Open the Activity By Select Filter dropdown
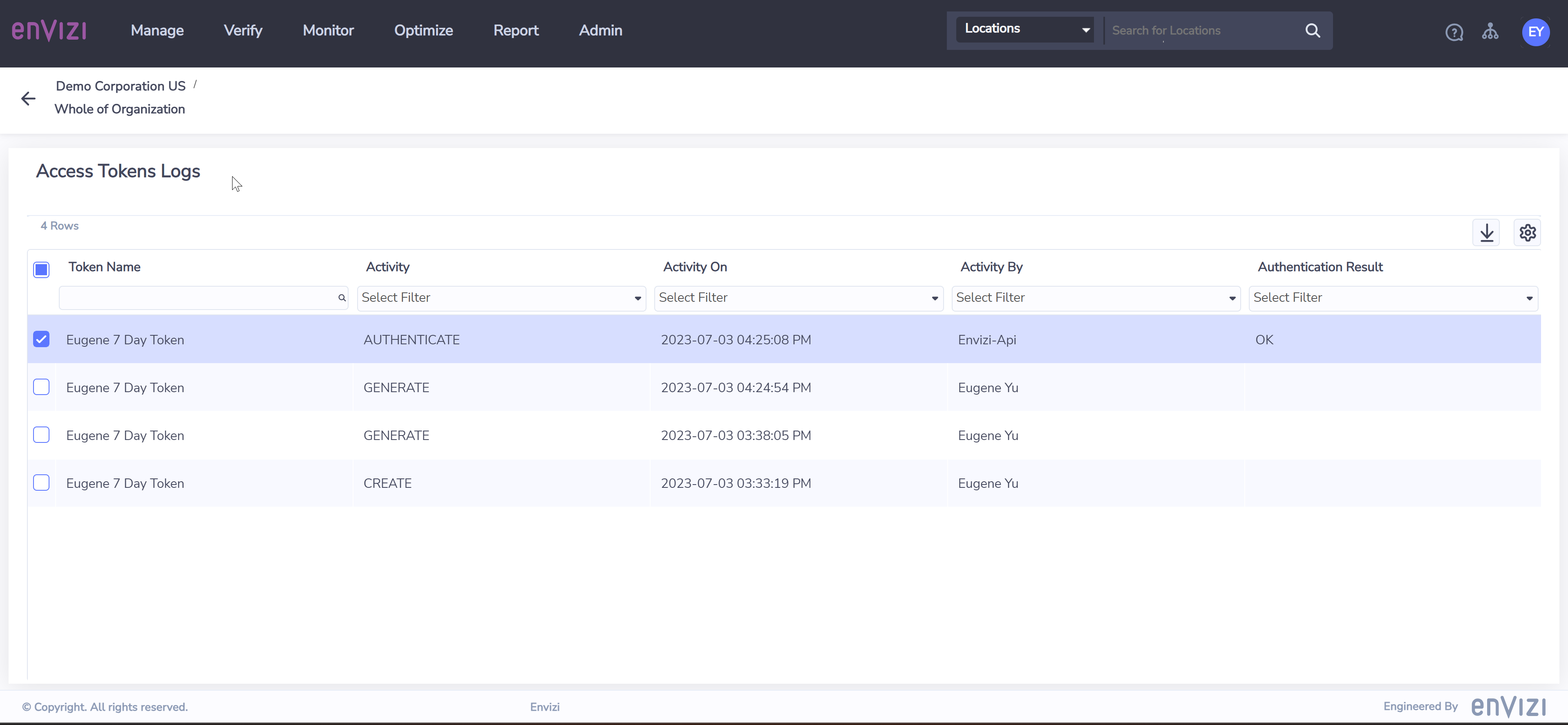This screenshot has height=725, width=1568. 1096,298
